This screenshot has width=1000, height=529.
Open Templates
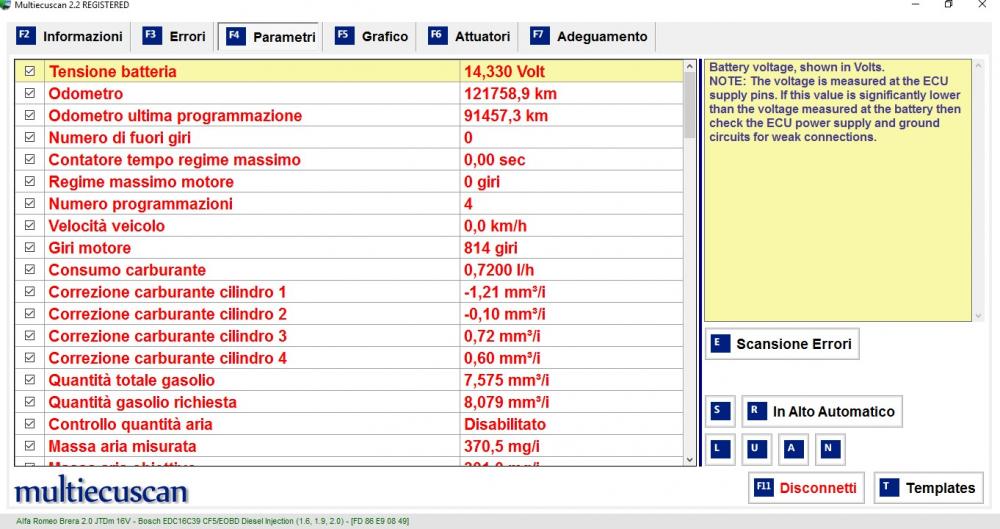[929, 488]
